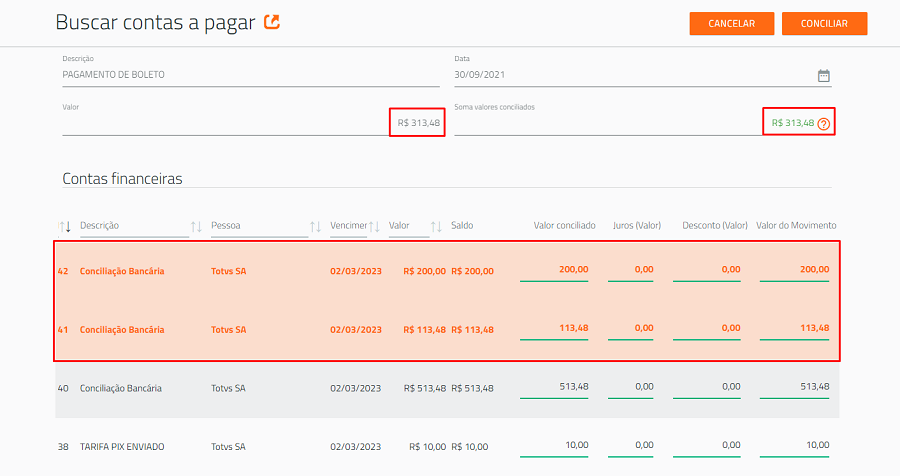This screenshot has height=476, width=900.
Task: Edit Desconto (Valor) field of row 40
Action: pyautogui.click(x=707, y=387)
